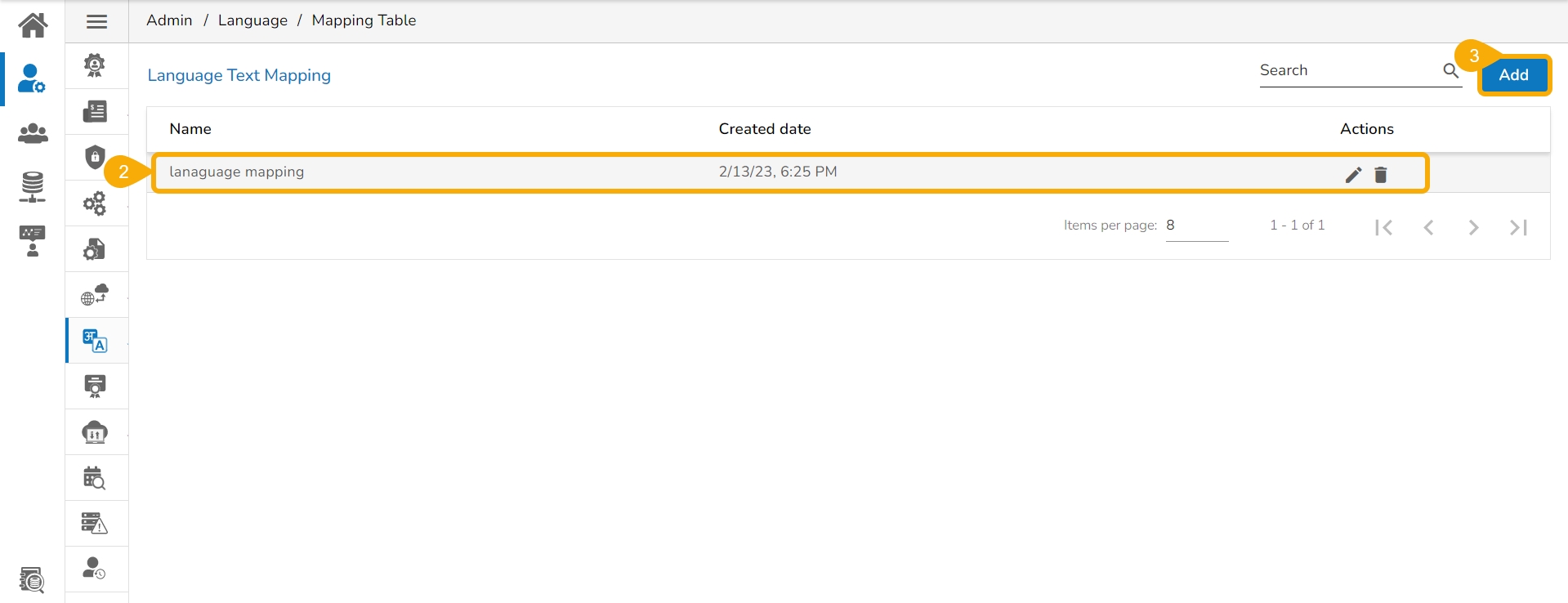Toggle the hamburger menu
The height and width of the screenshot is (603, 1568).
(x=96, y=22)
